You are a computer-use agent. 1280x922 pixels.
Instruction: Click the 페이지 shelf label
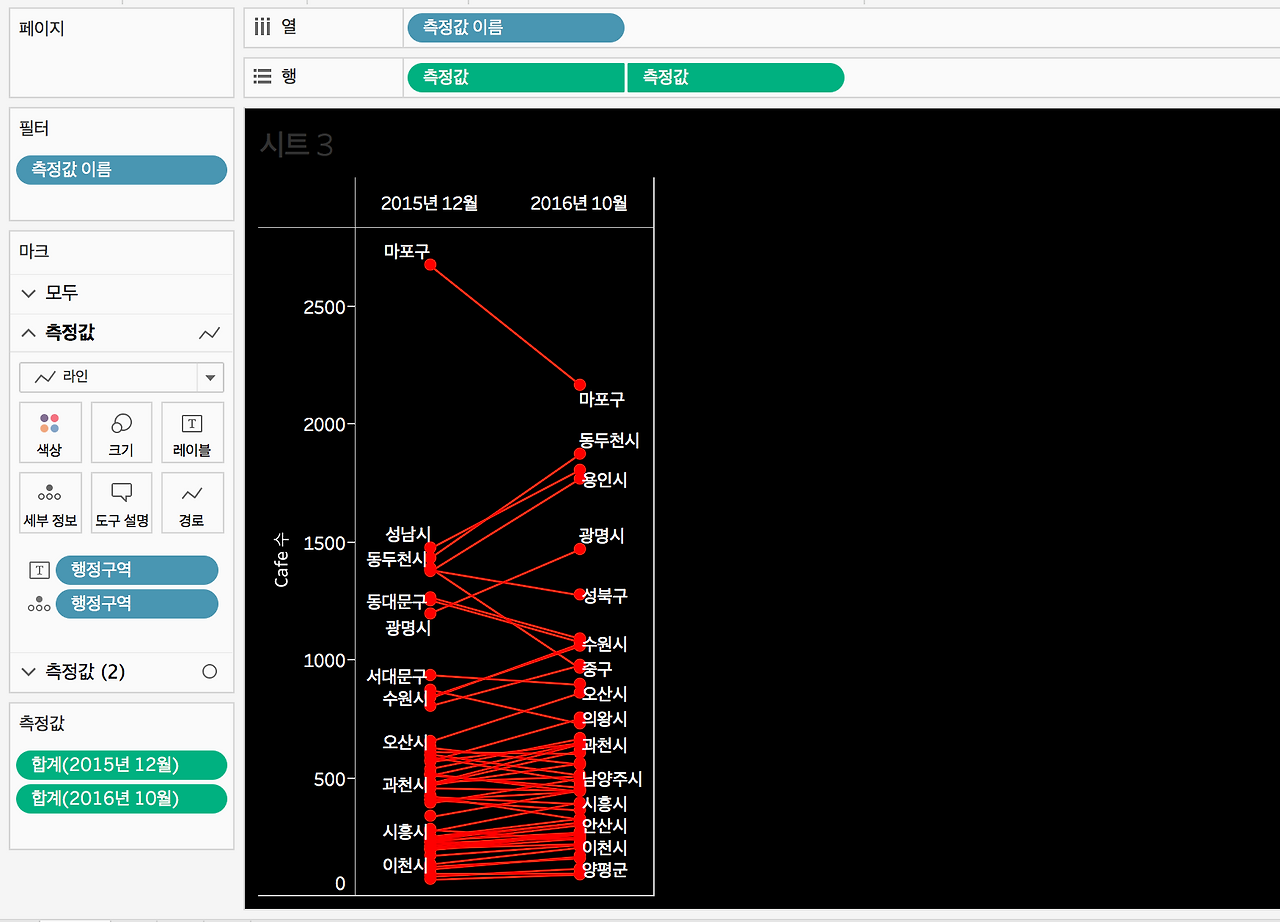point(42,28)
